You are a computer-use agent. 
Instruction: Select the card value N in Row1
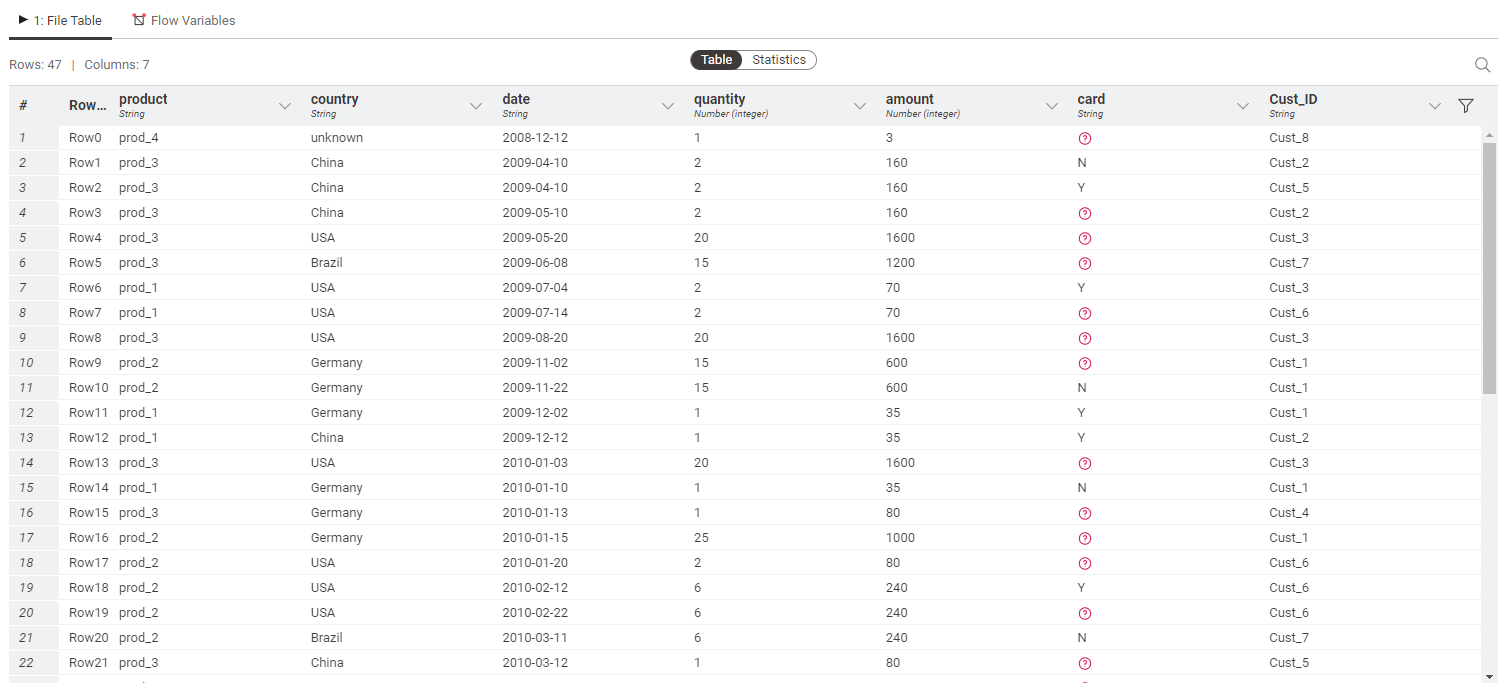[x=1082, y=163]
